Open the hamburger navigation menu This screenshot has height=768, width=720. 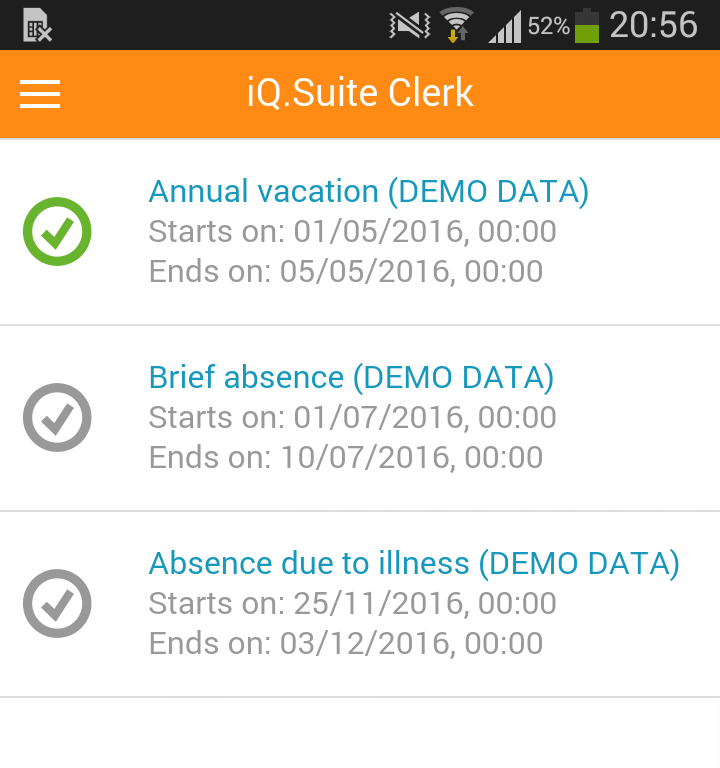point(40,94)
